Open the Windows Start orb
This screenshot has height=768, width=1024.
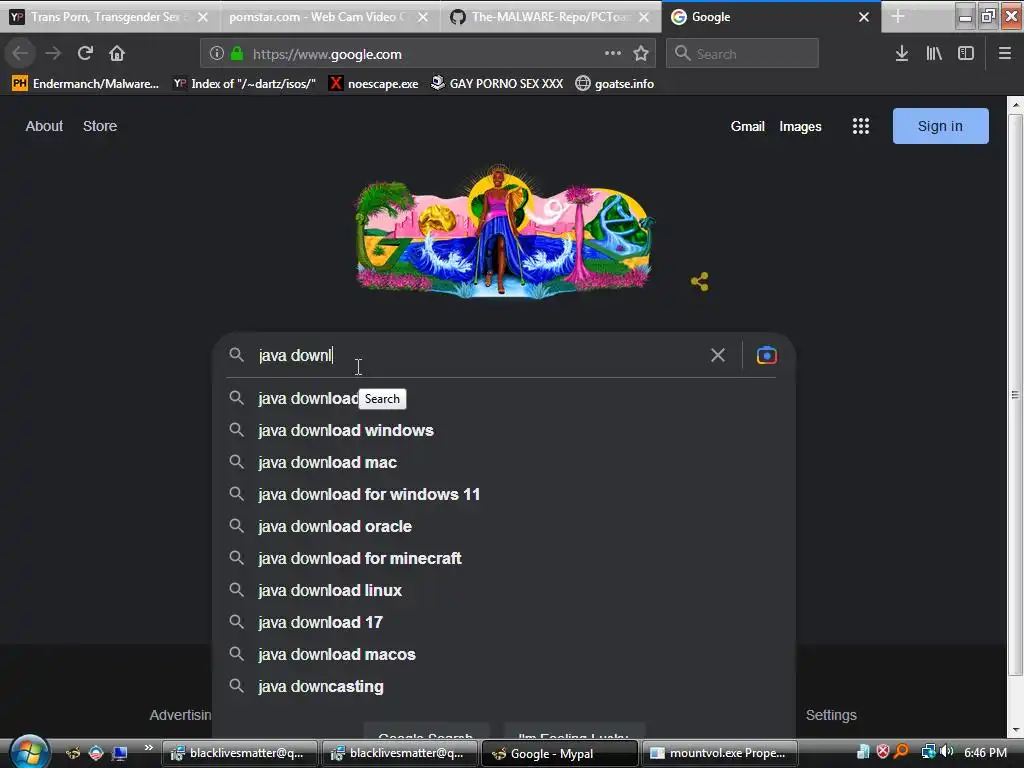coord(28,752)
